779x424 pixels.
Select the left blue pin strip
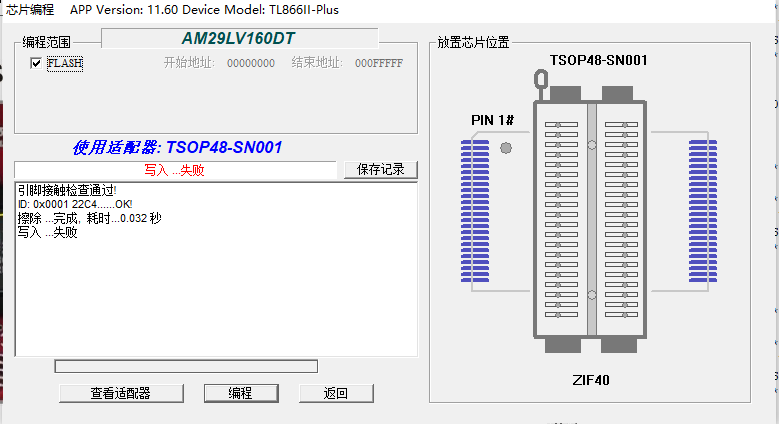tap(474, 209)
